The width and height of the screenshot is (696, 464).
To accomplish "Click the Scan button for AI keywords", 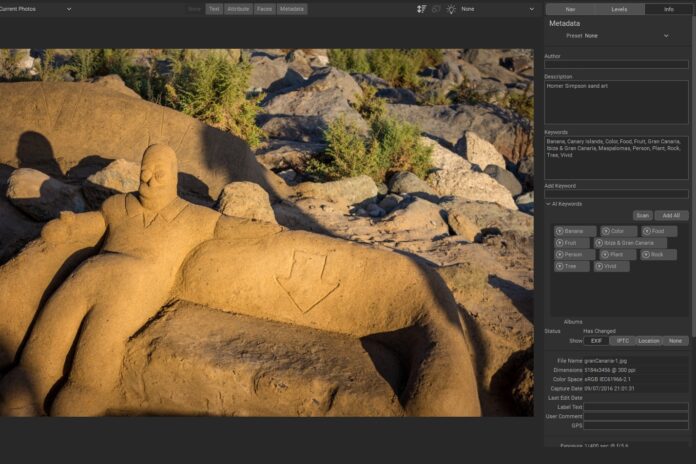I will point(643,216).
